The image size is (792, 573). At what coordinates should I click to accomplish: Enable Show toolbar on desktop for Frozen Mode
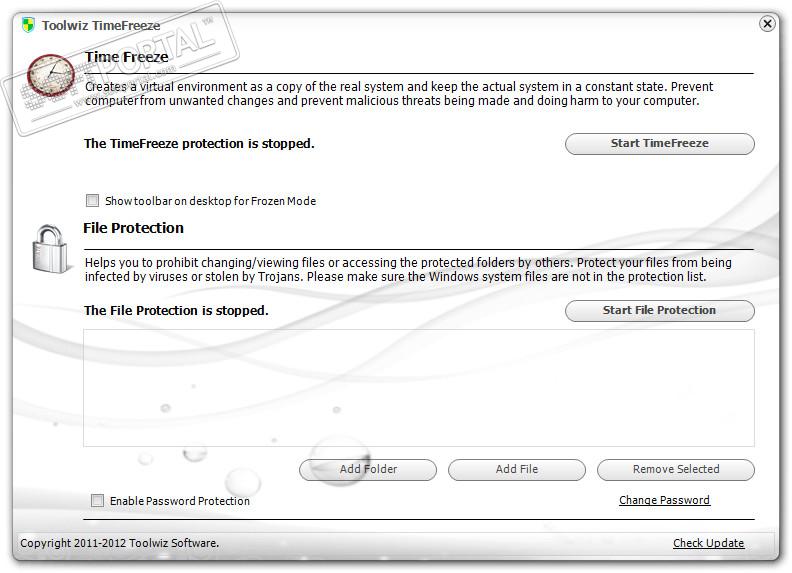92,201
